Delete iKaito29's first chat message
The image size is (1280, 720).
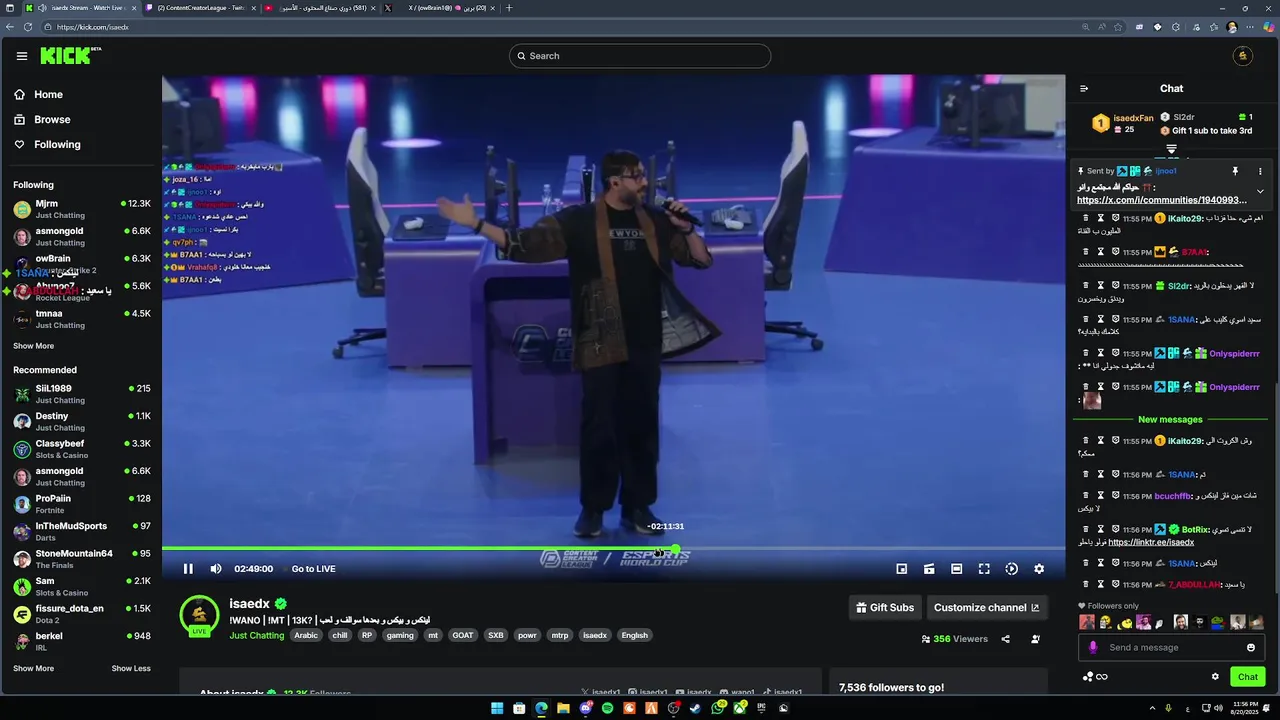coord(1086,218)
